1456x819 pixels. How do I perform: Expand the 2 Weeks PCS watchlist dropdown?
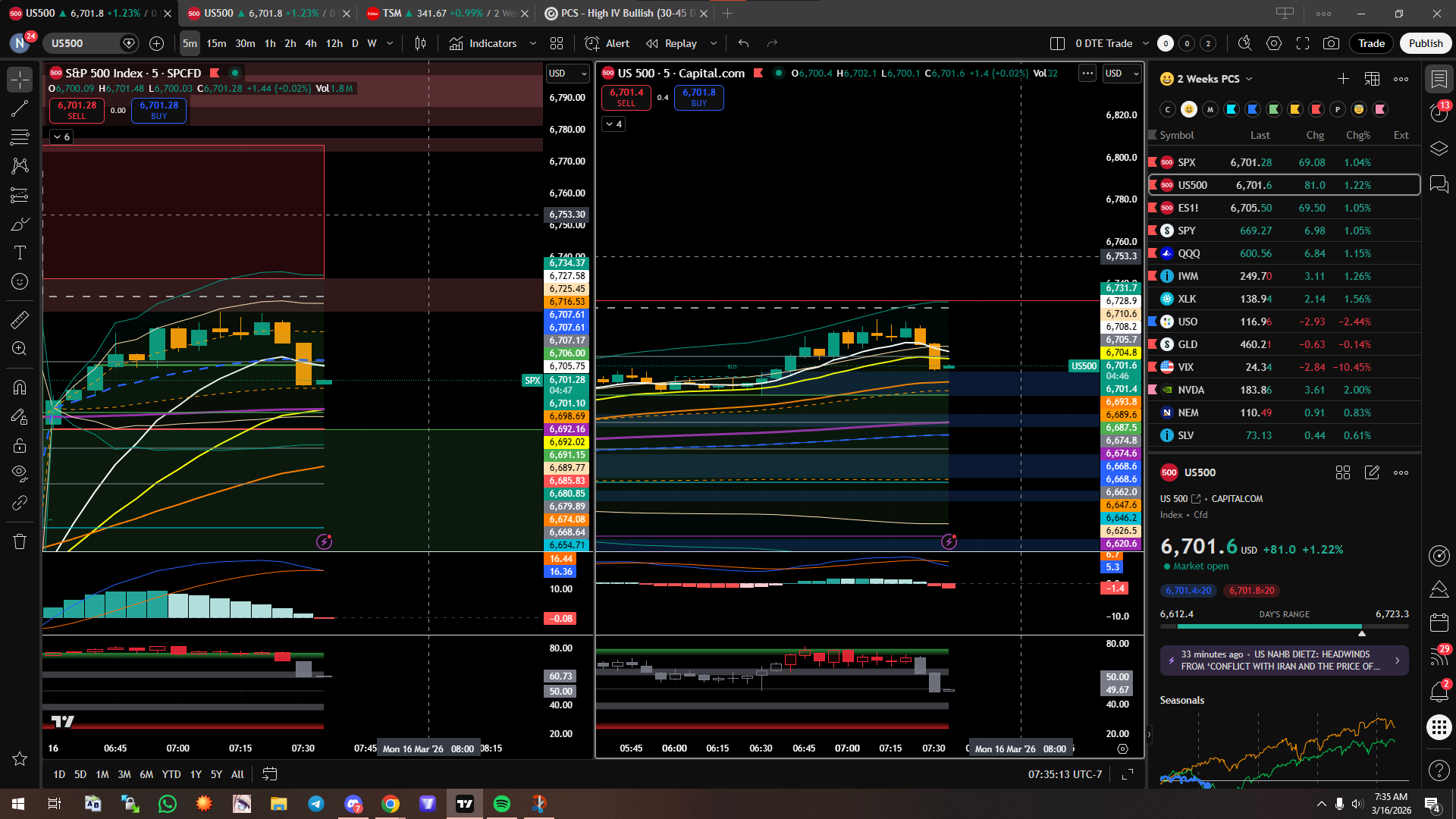click(1249, 79)
